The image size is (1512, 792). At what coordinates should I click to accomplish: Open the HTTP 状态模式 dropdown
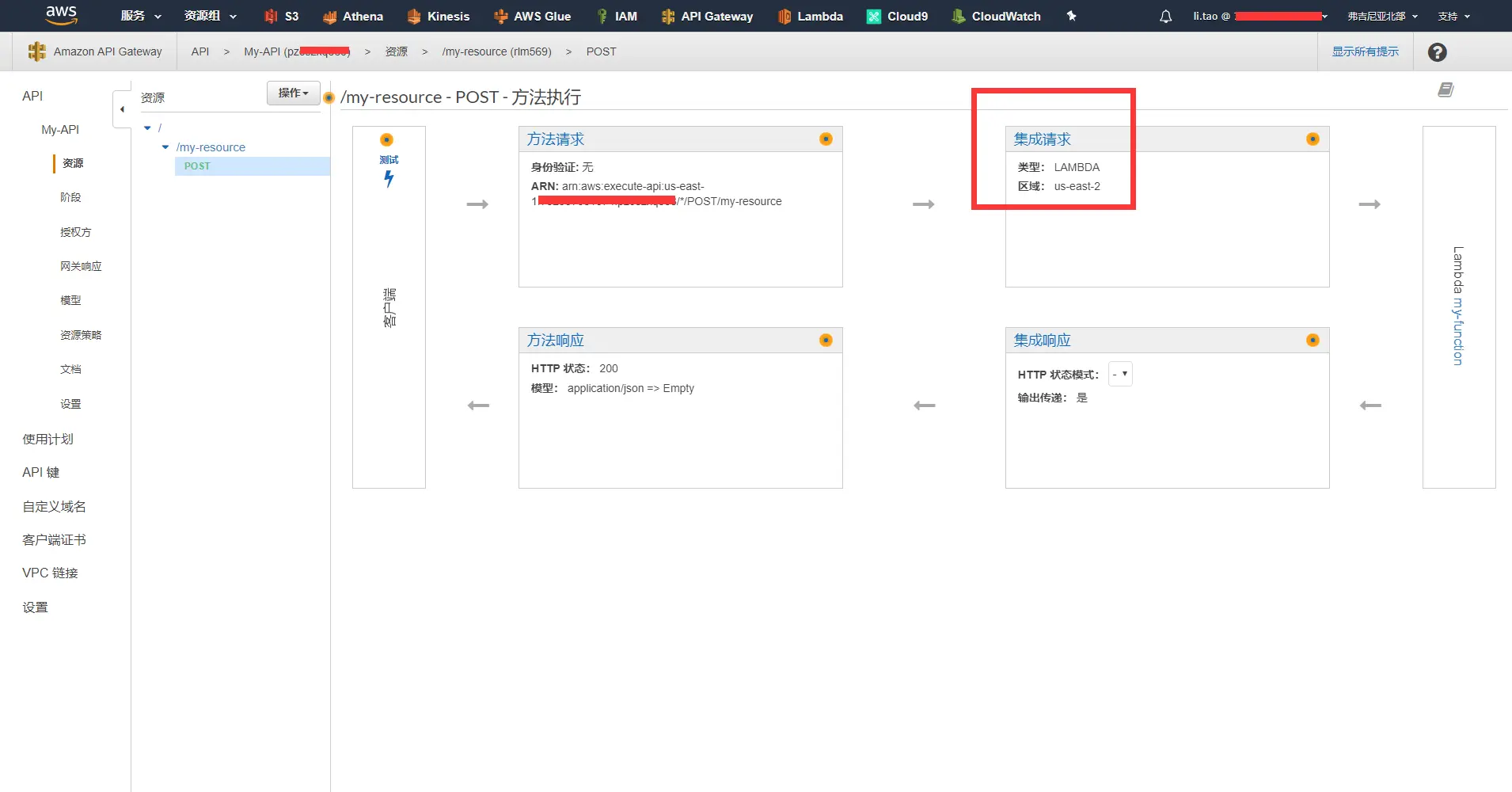[x=1120, y=374]
